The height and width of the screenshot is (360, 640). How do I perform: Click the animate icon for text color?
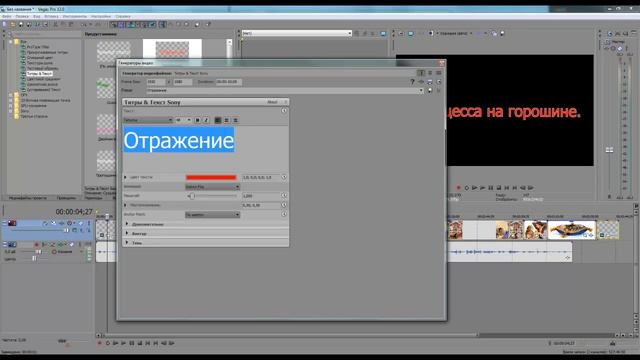[x=284, y=178]
